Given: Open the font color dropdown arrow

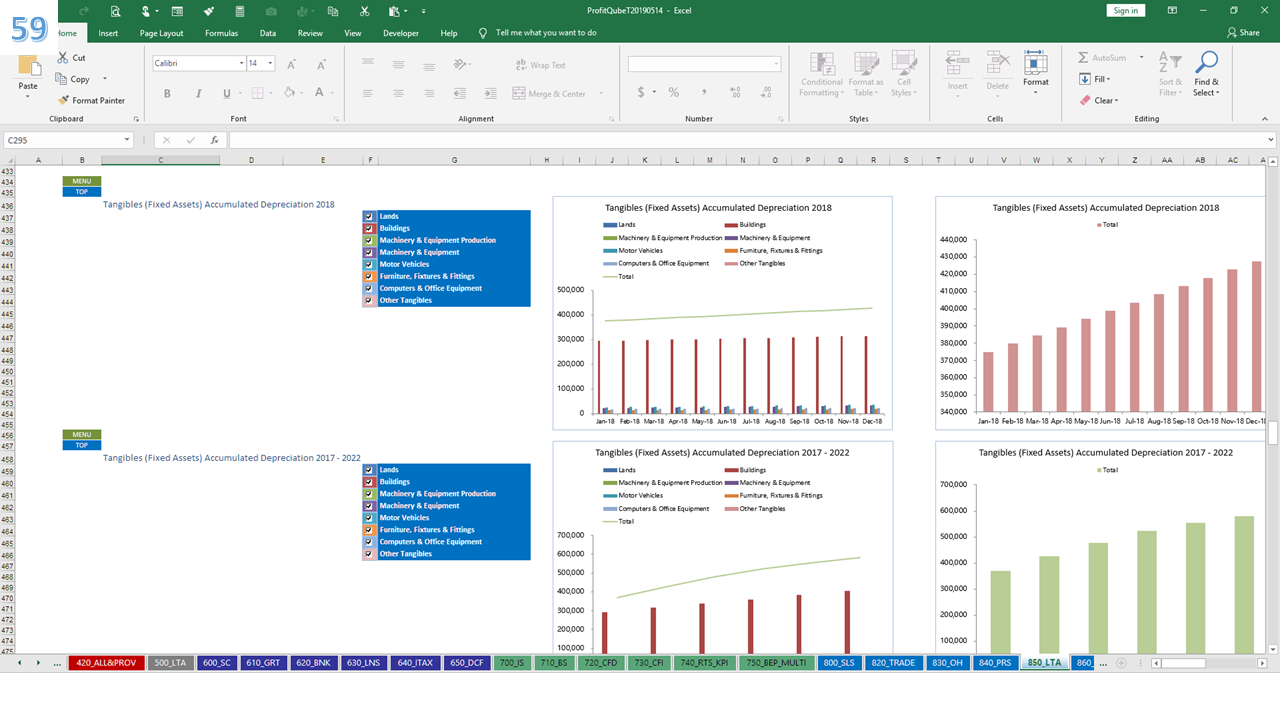Looking at the screenshot, I should tap(332, 93).
